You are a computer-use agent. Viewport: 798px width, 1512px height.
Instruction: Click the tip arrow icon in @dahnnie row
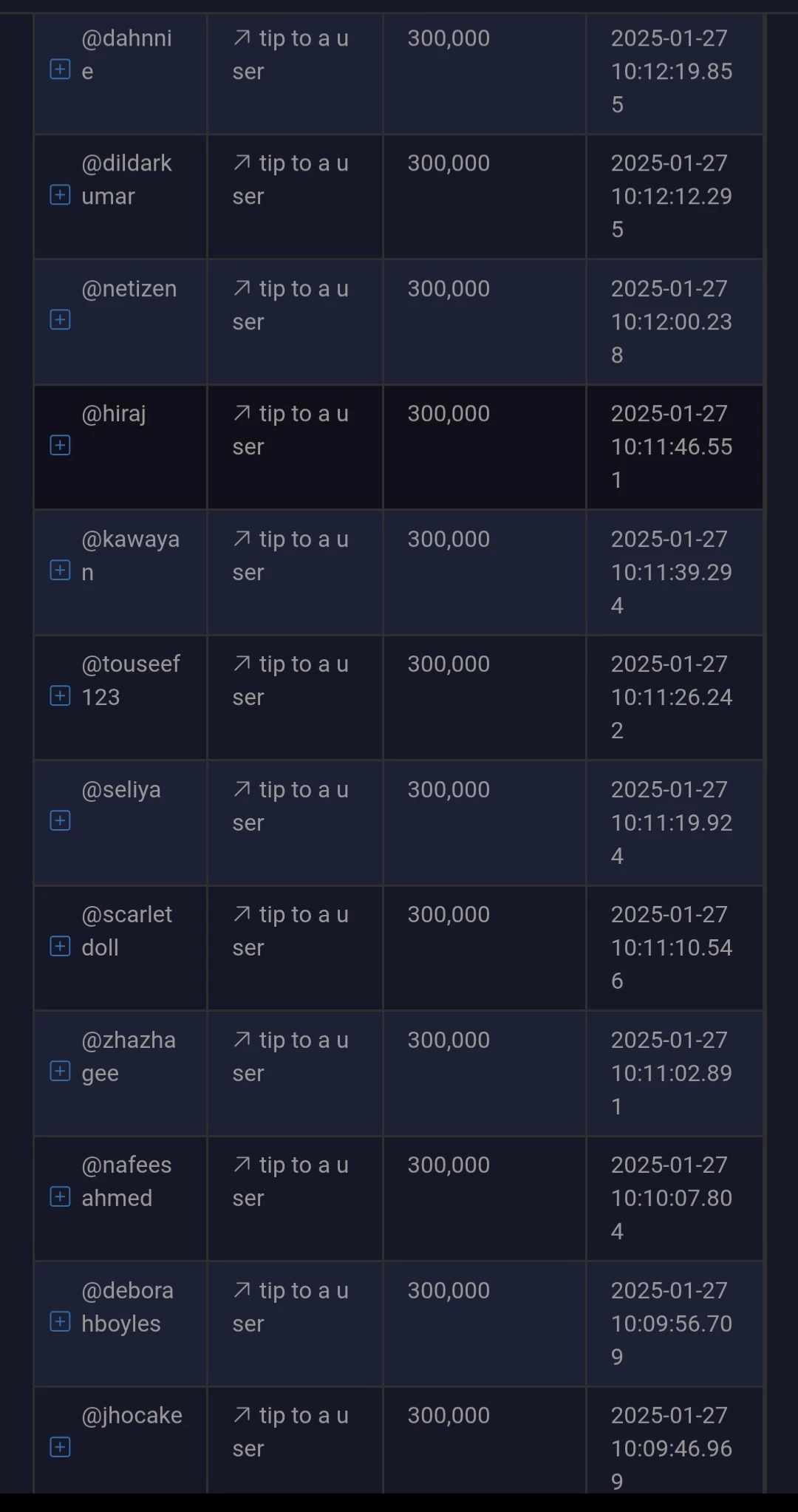point(242,38)
